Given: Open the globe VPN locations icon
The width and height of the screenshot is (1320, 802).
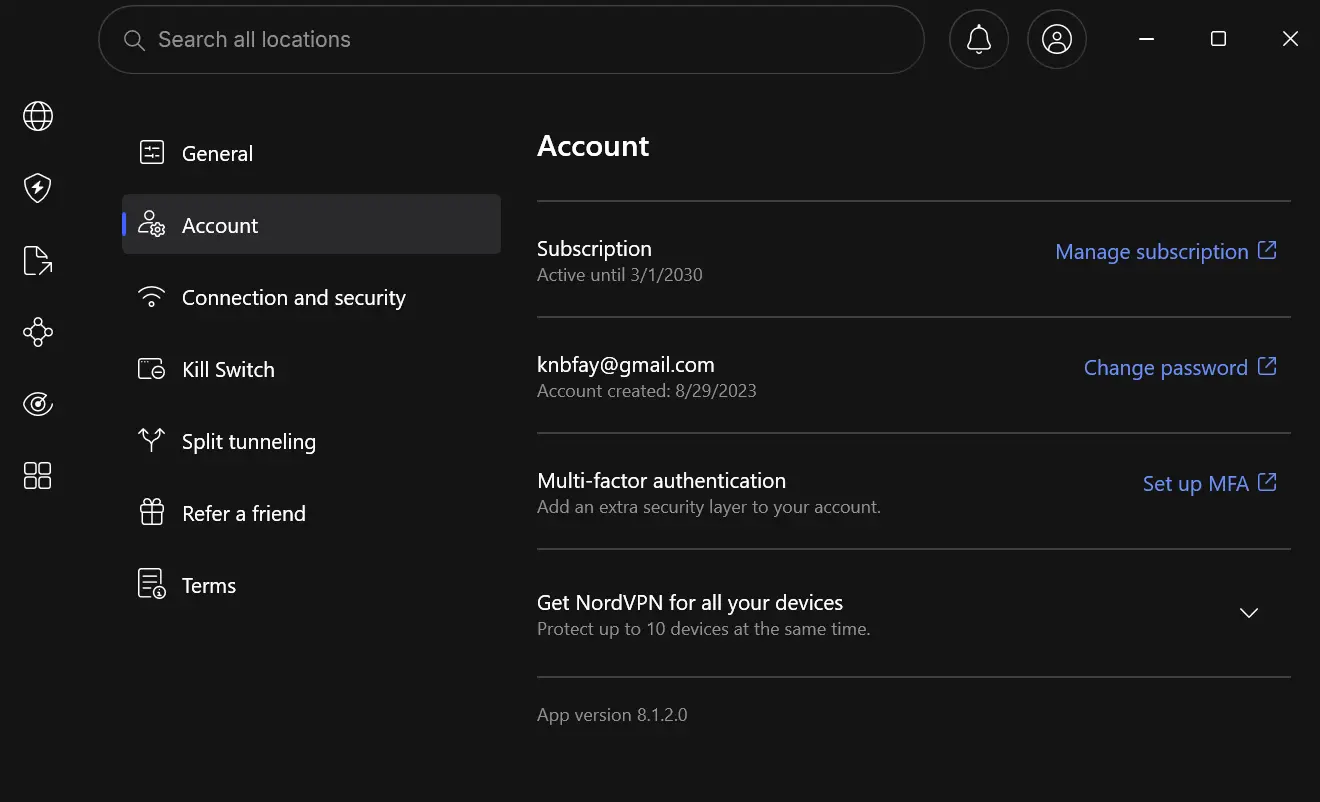Looking at the screenshot, I should [38, 116].
